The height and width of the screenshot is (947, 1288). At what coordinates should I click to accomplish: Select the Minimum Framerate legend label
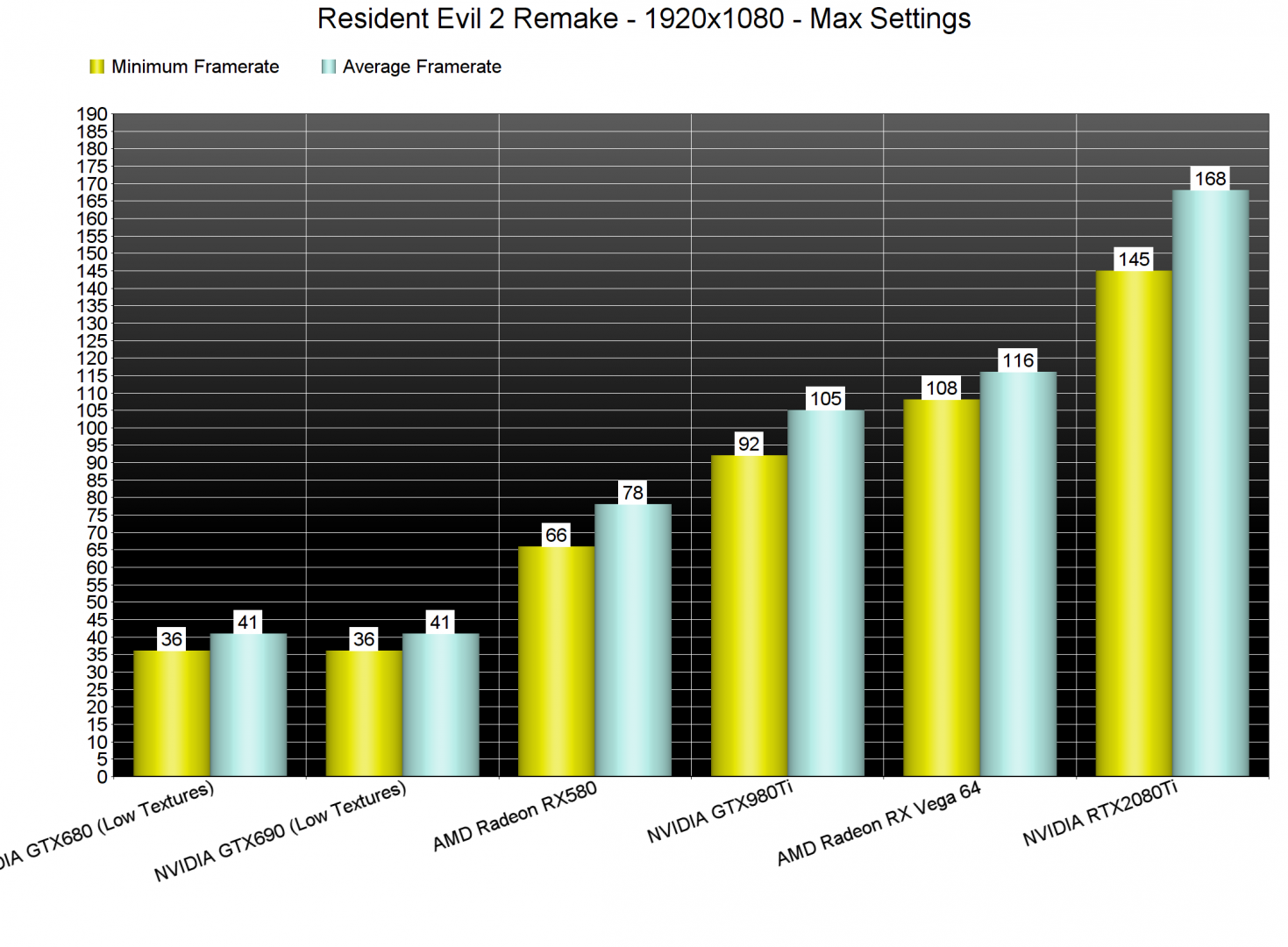coord(195,67)
